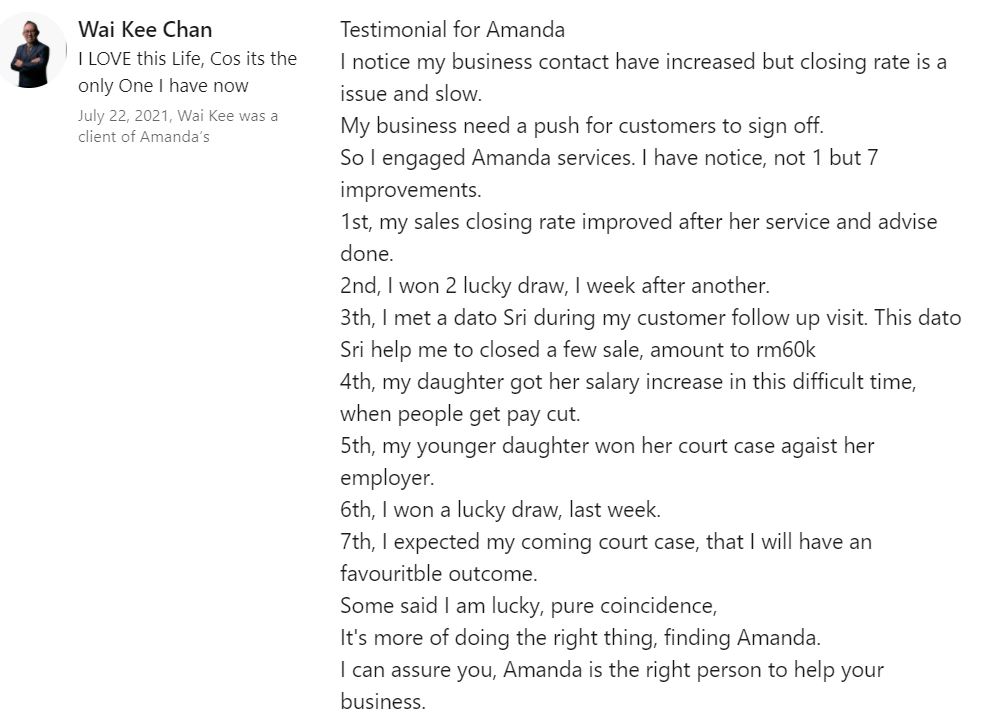Select the '6th, I won a lucky draw' line

click(500, 509)
